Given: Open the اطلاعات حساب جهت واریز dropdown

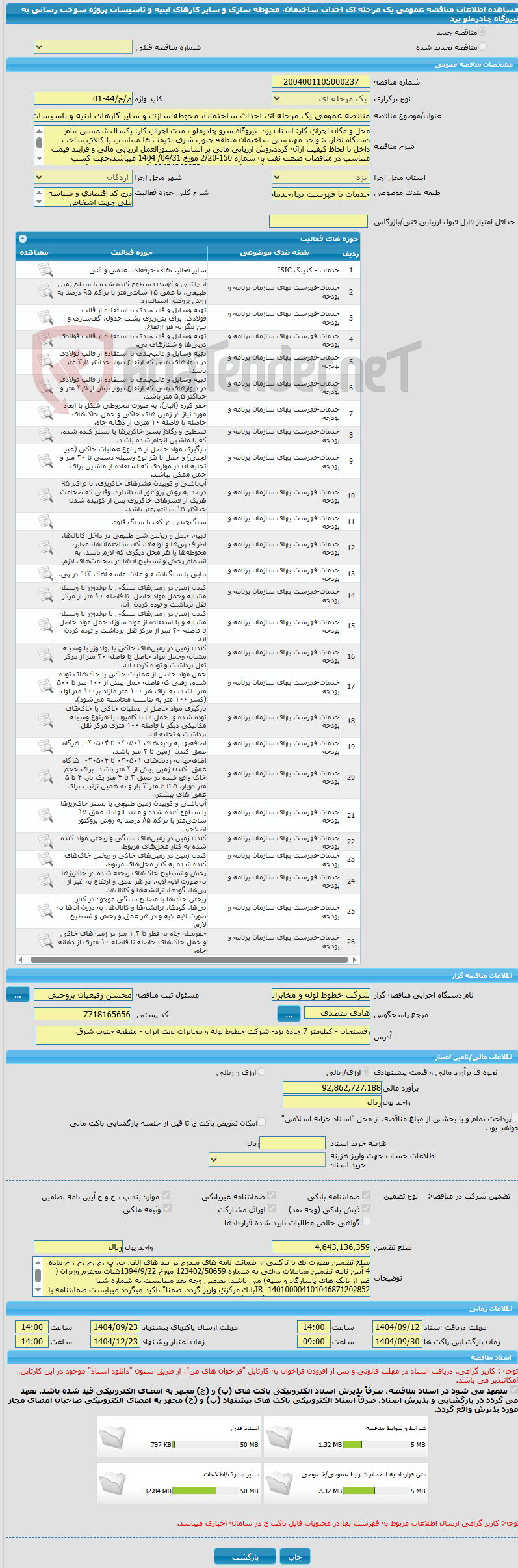Looking at the screenshot, I should 267,1160.
